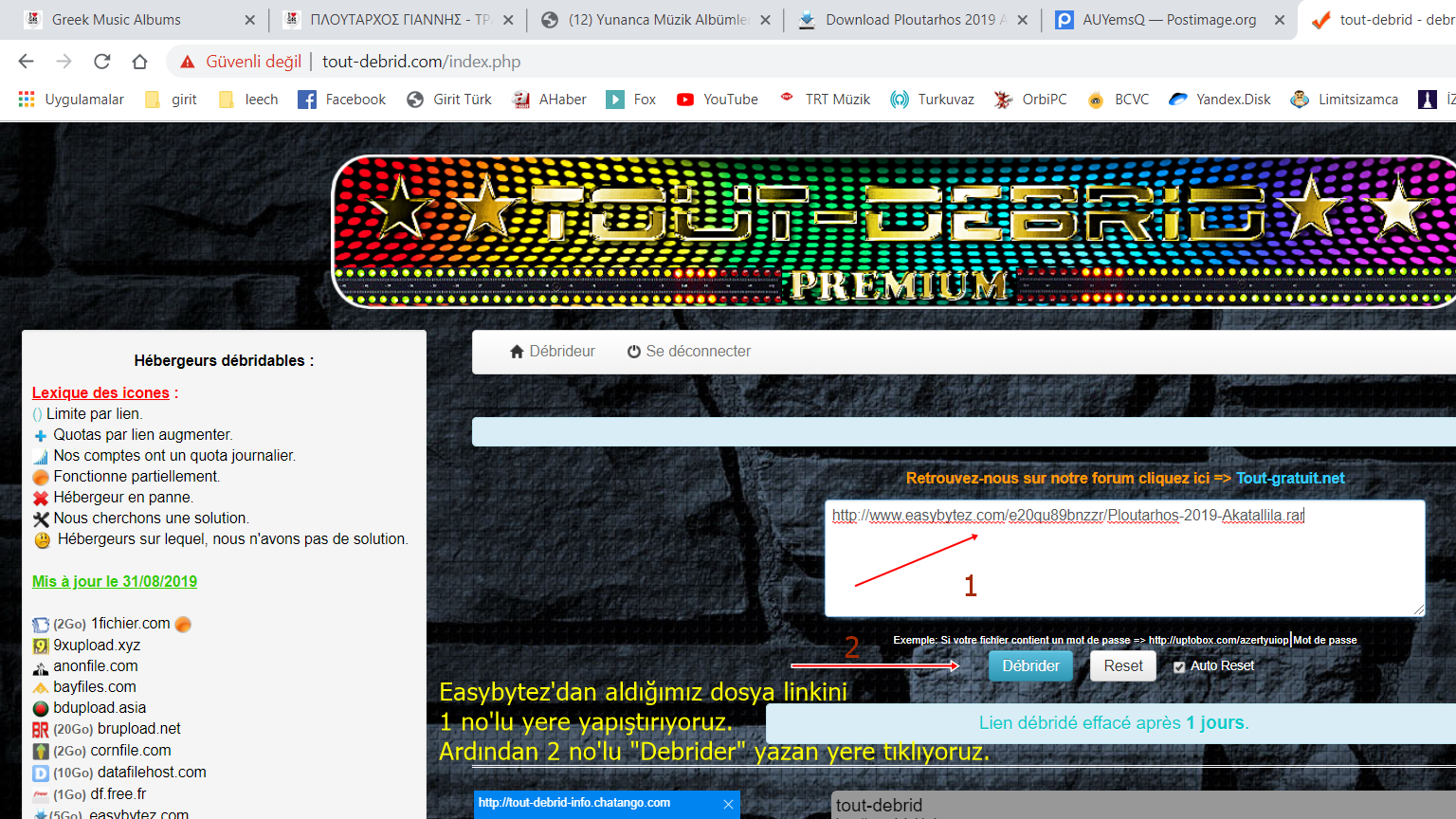Click the 'Mis à jour le 31/08/2019' link

115,581
